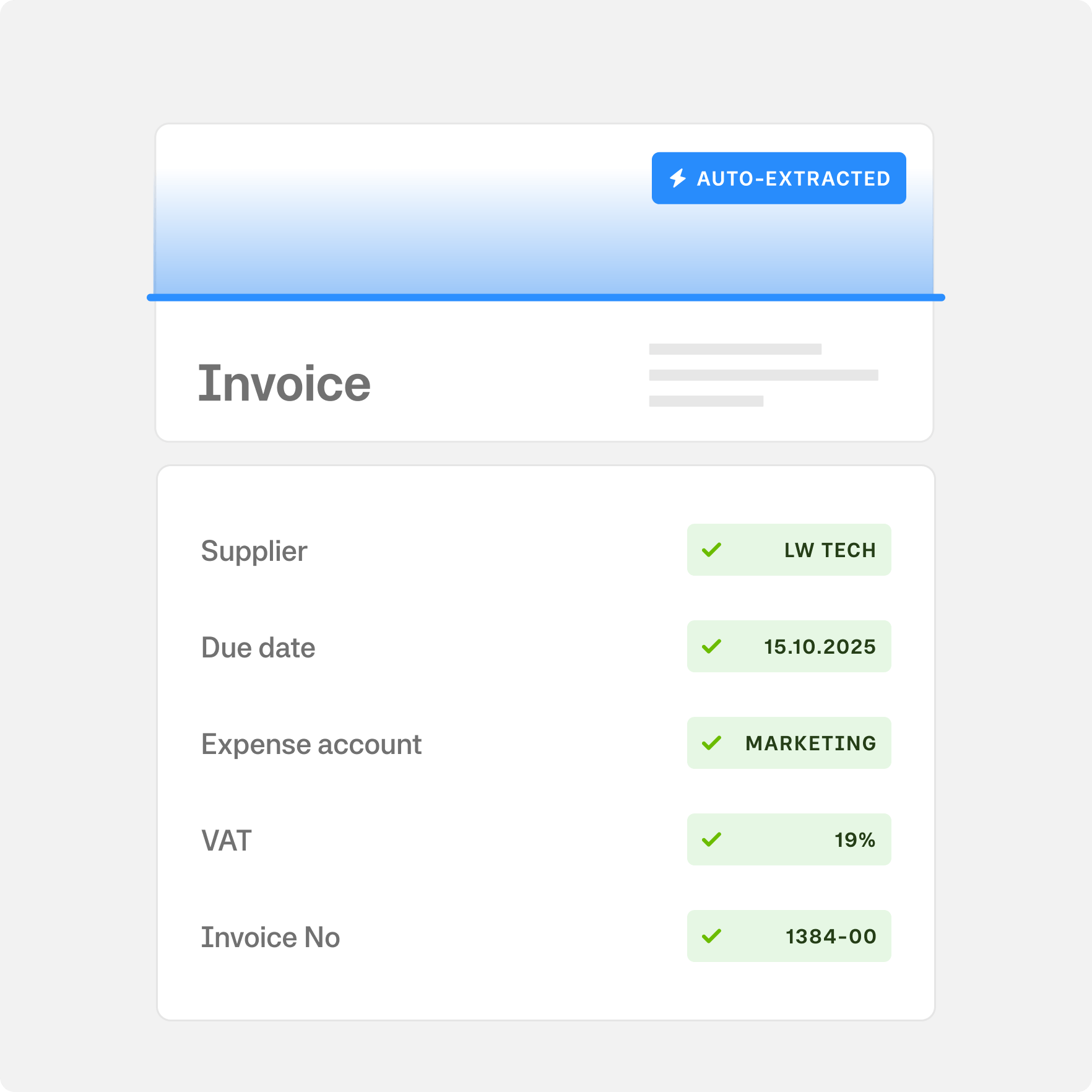This screenshot has height=1092, width=1092.
Task: Click the Due date label
Action: [258, 648]
